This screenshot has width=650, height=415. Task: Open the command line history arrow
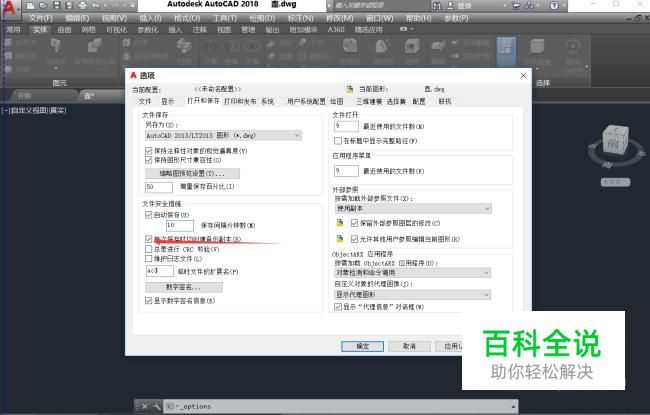click(x=513, y=407)
